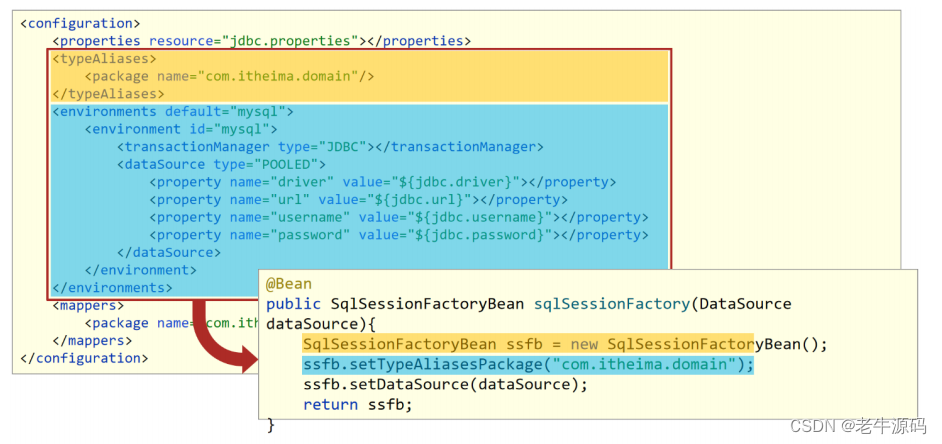Click package name com.itheima.domain in typeAliases

tap(229, 76)
